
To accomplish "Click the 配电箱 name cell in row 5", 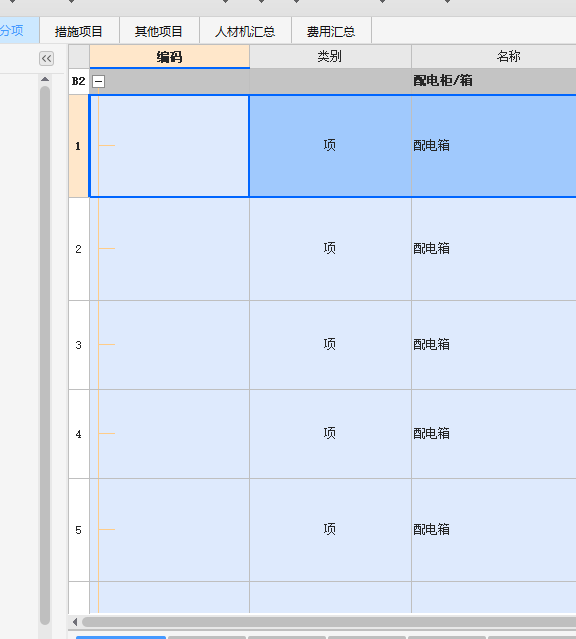I will point(494,530).
